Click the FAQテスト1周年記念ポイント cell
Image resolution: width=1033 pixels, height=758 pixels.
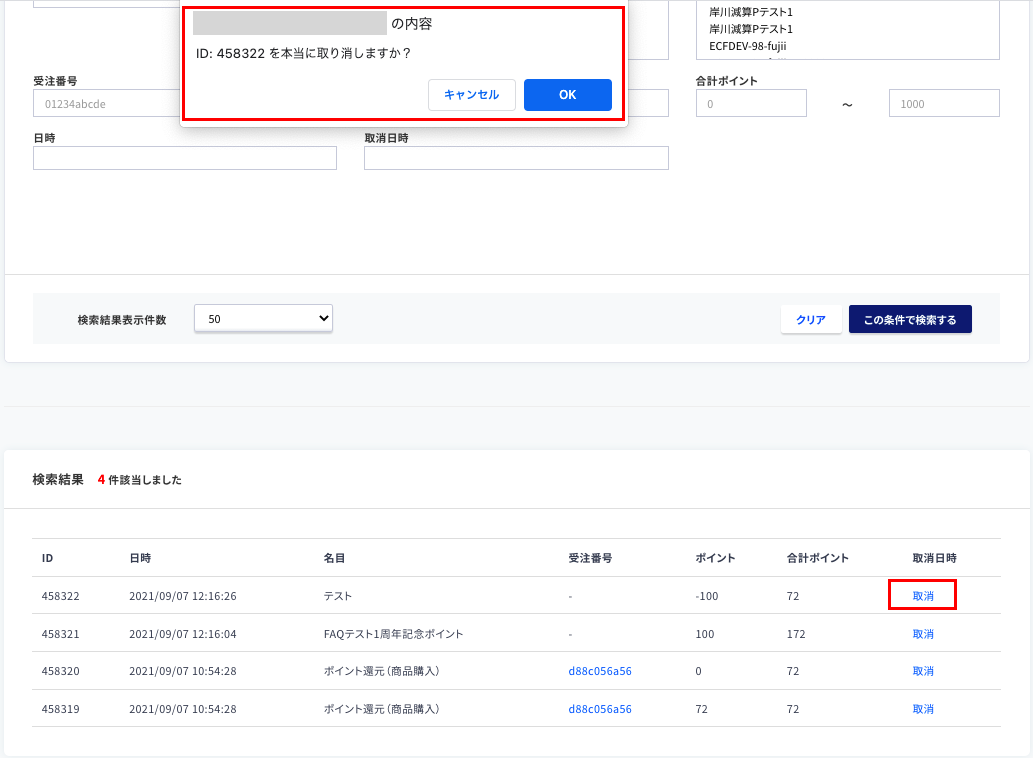point(393,634)
